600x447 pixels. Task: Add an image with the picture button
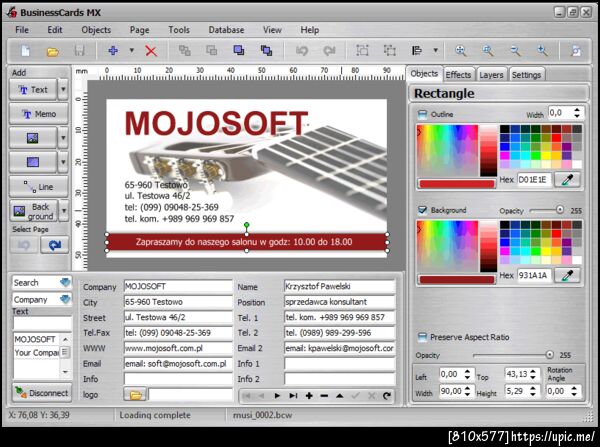pos(33,138)
